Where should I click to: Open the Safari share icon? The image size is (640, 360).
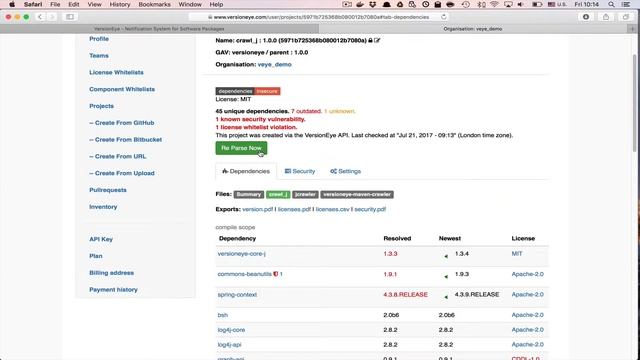pos(606,17)
